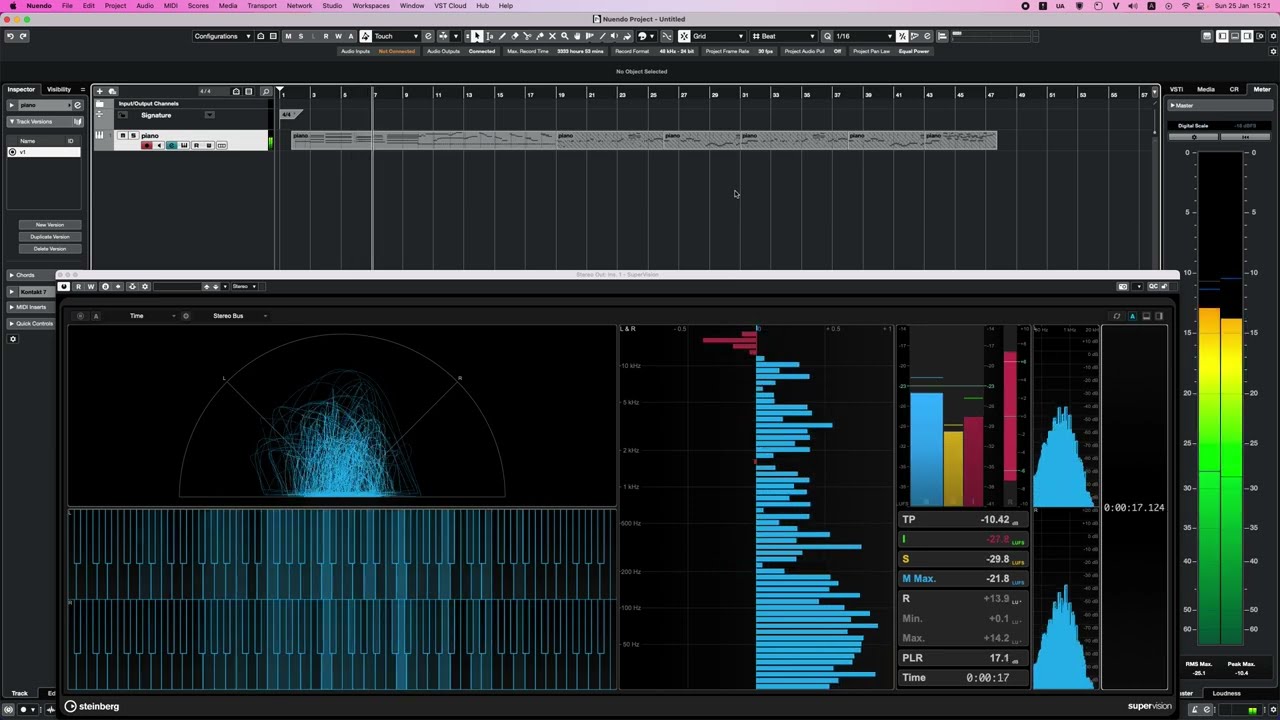Select the Split scissors tool
The height and width of the screenshot is (720, 1280).
click(x=527, y=36)
